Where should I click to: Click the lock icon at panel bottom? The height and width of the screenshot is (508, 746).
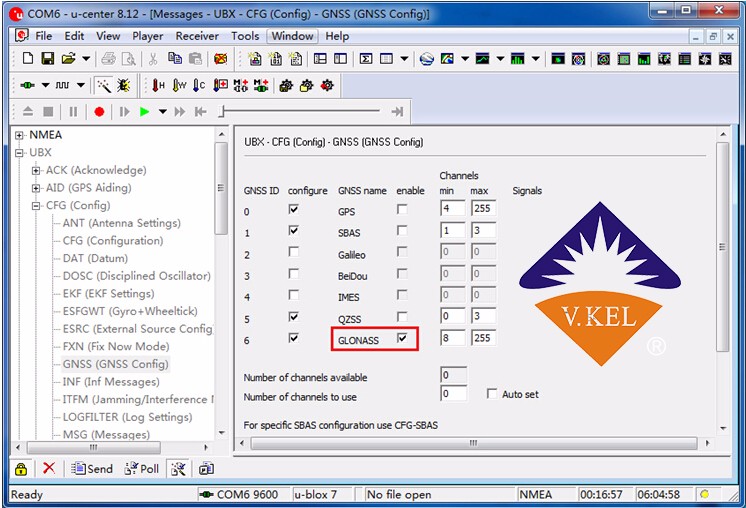pyautogui.click(x=21, y=468)
